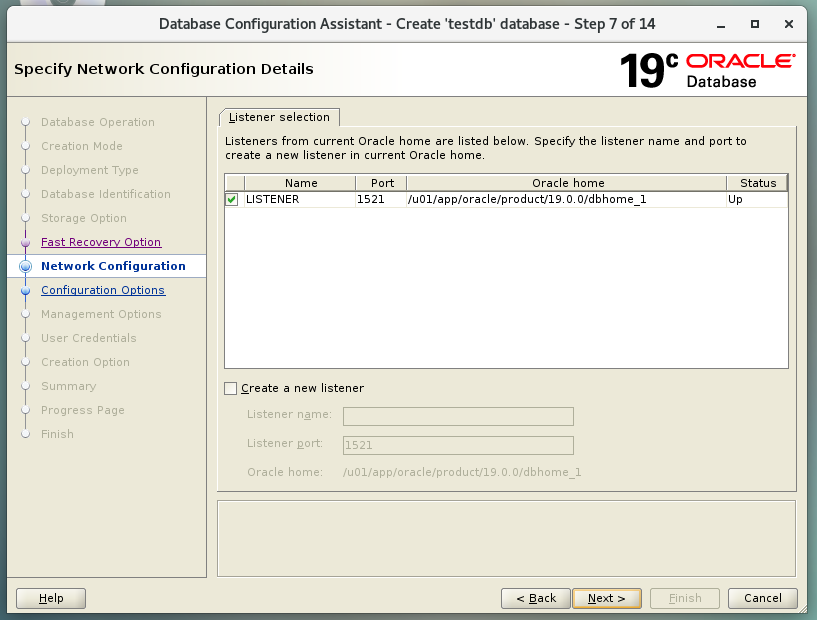The width and height of the screenshot is (817, 620).
Task: Uncheck the LISTENER row checkbox
Action: click(x=233, y=200)
